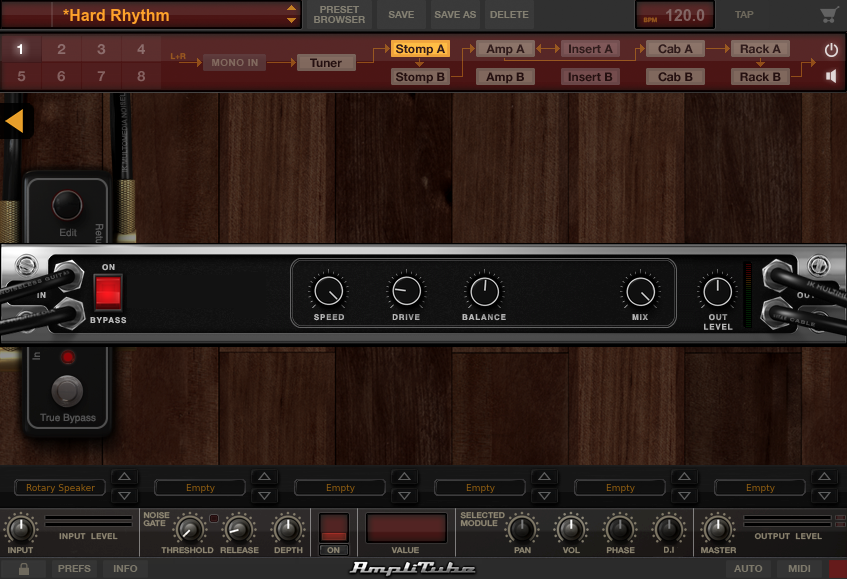Image resolution: width=847 pixels, height=579 pixels.
Task: Open the Insert B module
Action: click(590, 77)
